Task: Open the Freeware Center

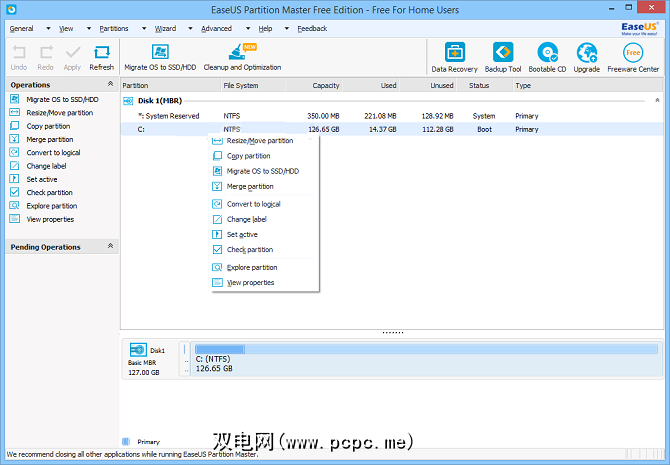Action: 633,58
